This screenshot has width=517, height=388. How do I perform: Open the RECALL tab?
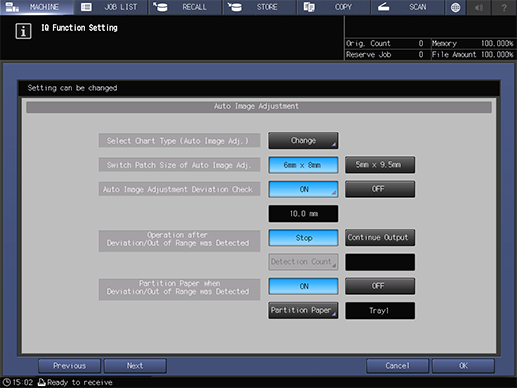tap(185, 7)
